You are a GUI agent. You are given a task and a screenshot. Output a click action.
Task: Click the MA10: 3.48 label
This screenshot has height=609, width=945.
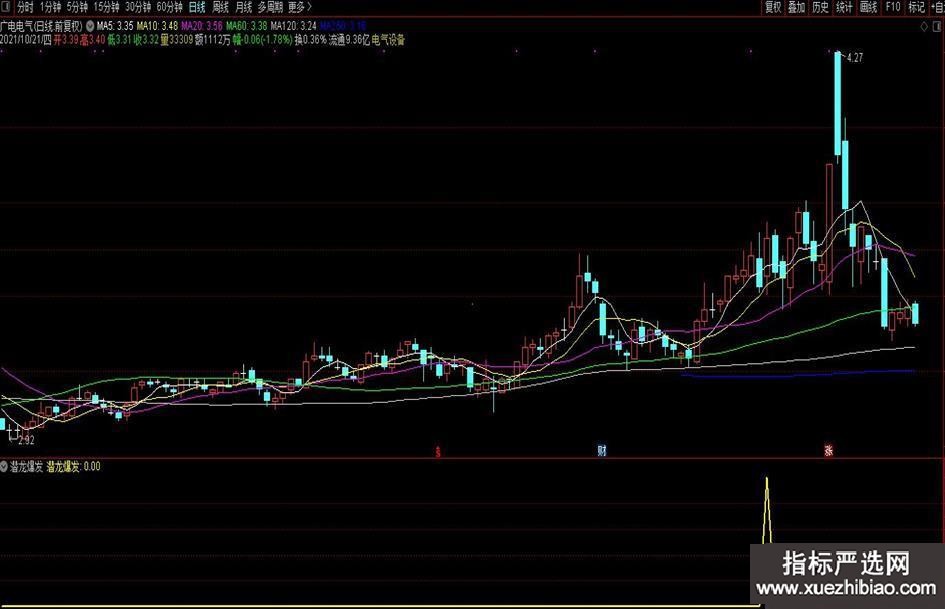click(157, 26)
